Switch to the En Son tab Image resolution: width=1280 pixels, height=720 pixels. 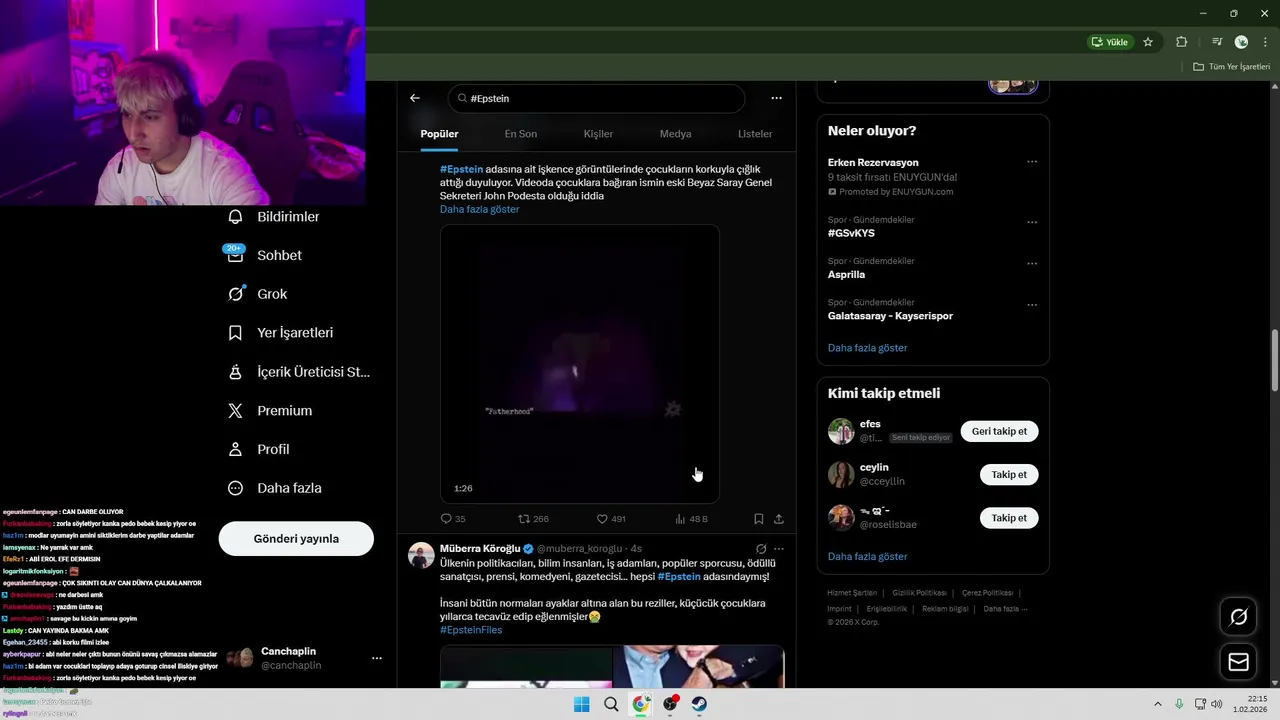point(520,134)
